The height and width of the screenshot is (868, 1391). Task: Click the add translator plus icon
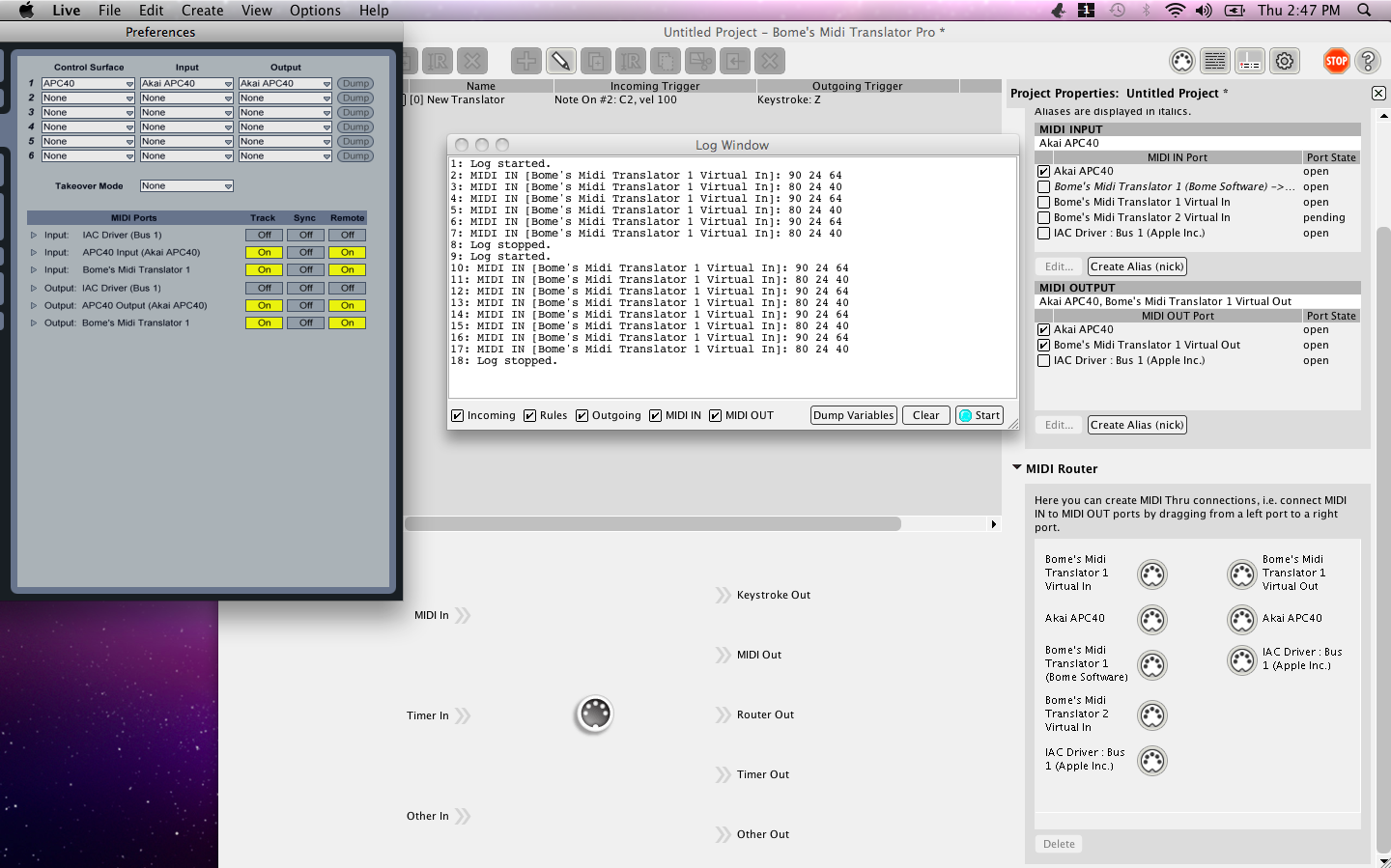[525, 61]
